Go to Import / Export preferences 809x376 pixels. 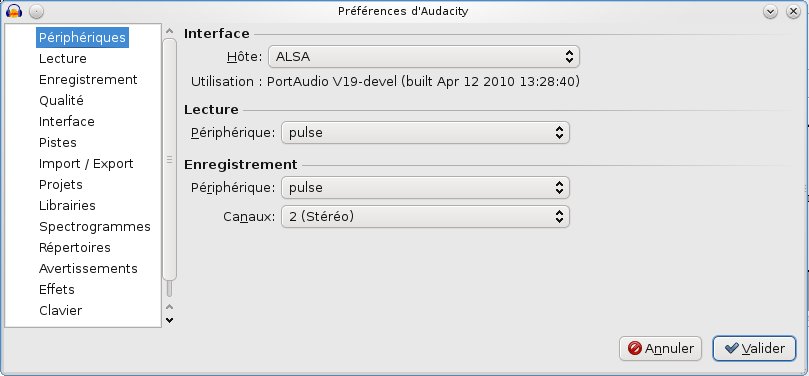[86, 164]
